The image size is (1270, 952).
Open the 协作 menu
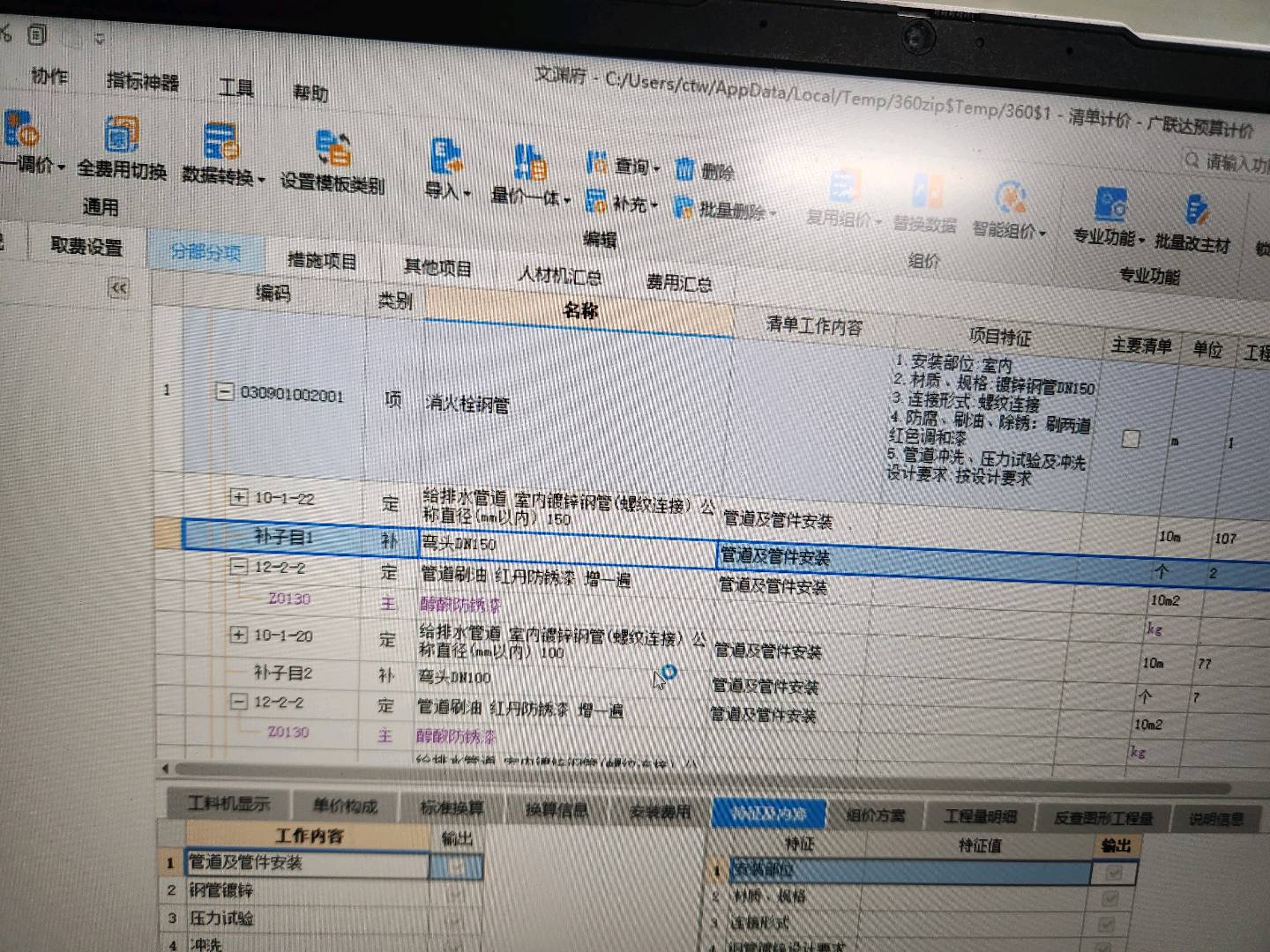[50, 76]
